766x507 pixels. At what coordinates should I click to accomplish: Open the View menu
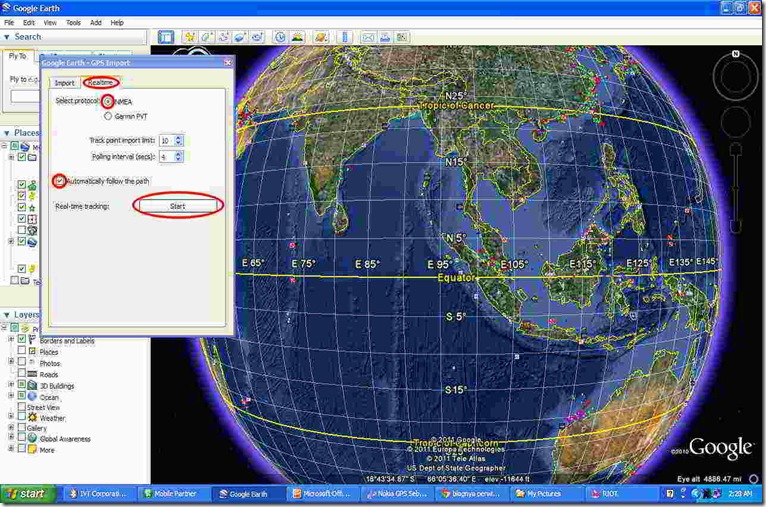click(x=50, y=22)
